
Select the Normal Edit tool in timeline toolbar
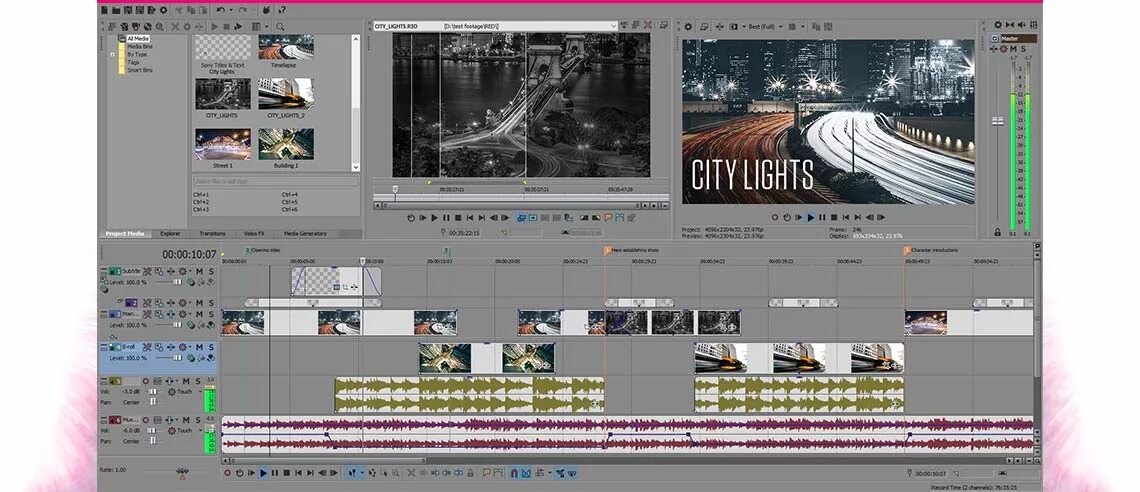click(x=353, y=473)
